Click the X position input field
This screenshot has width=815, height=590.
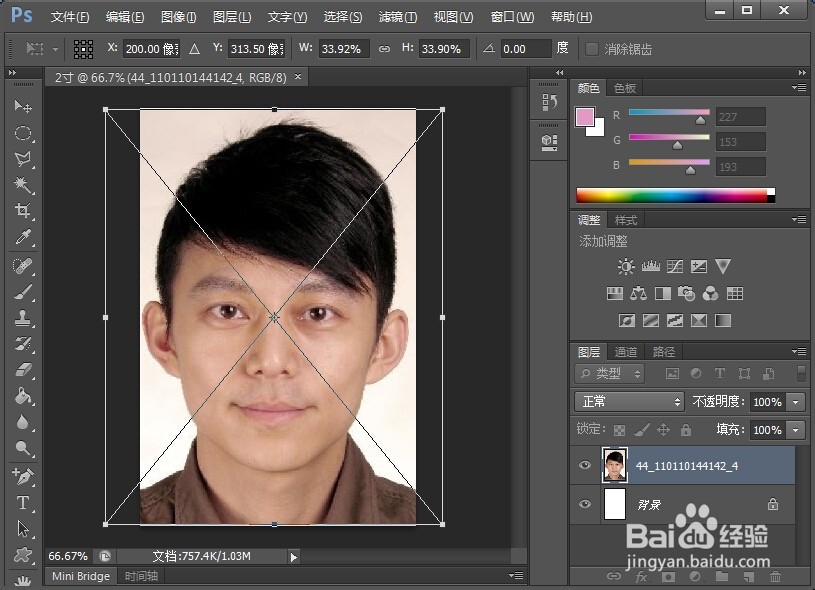coord(152,49)
